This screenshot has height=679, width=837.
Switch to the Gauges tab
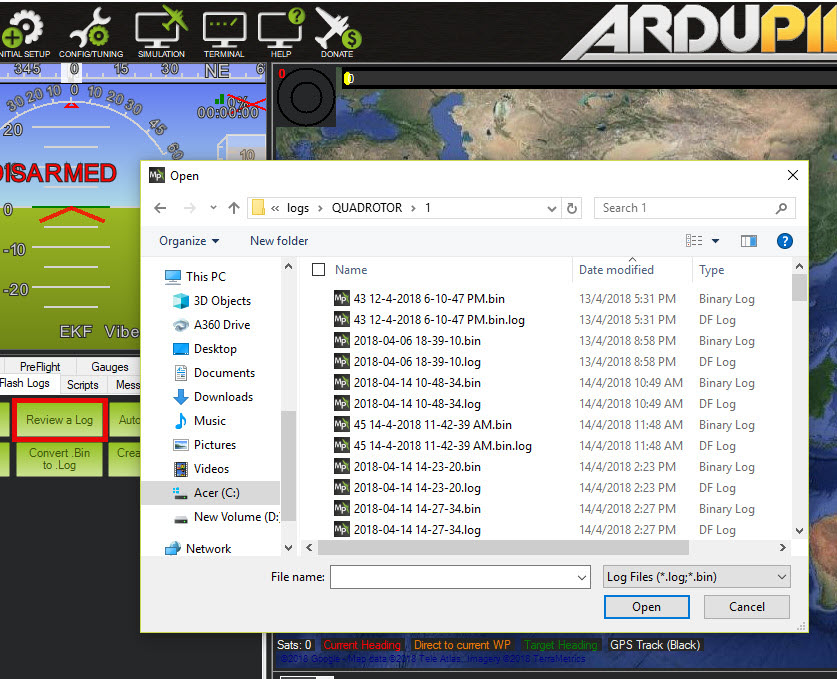[x=108, y=366]
